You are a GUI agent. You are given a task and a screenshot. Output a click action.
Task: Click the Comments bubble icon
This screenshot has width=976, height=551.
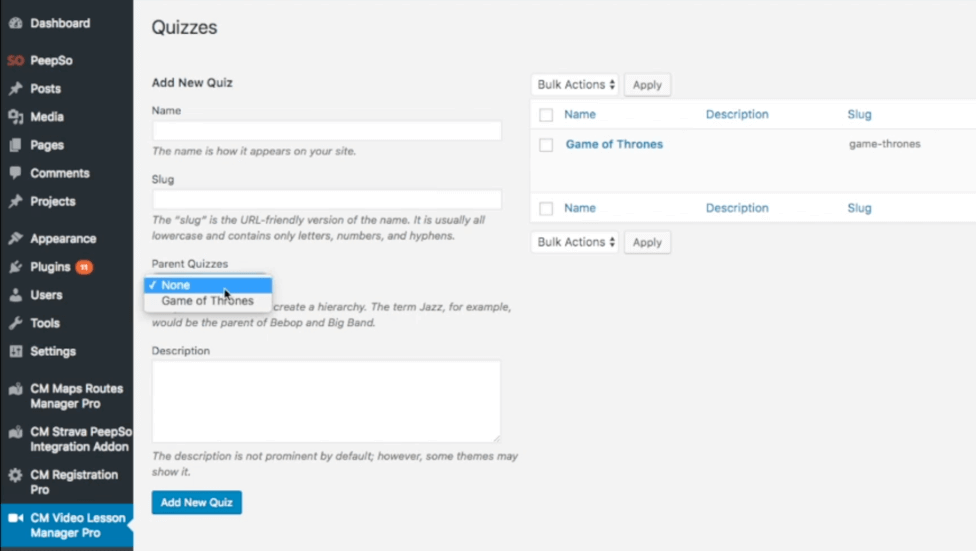(15, 173)
